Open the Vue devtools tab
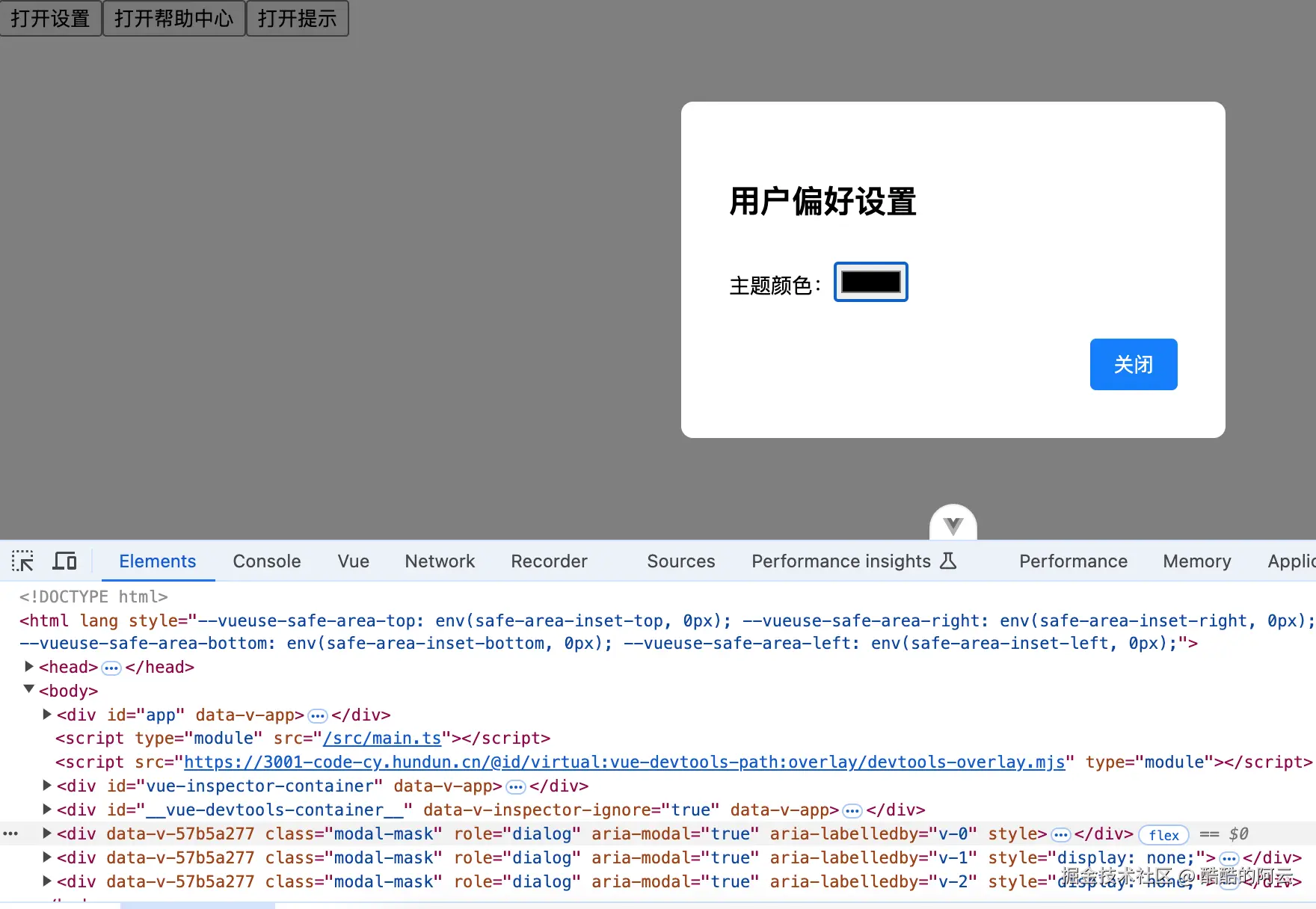Image resolution: width=1316 pixels, height=909 pixels. [x=353, y=561]
